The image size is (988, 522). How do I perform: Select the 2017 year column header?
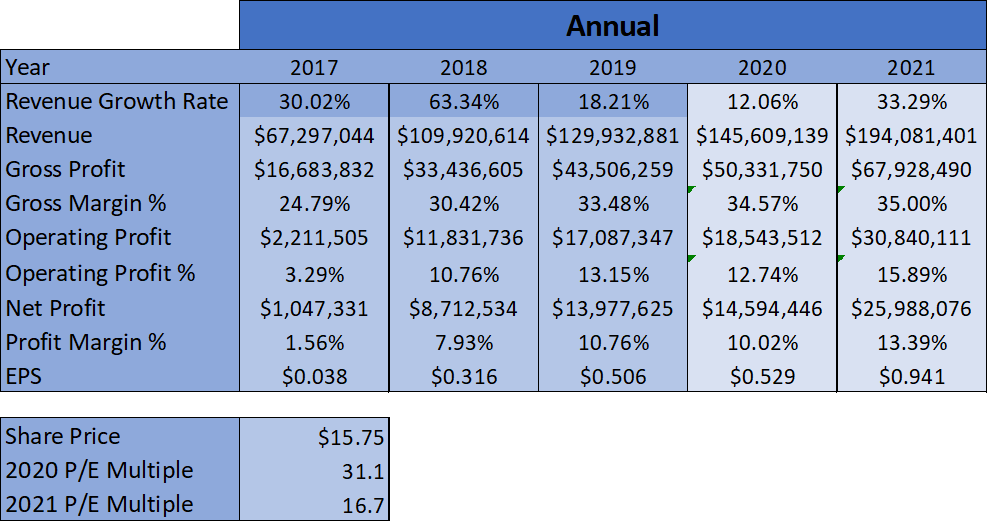coord(314,67)
